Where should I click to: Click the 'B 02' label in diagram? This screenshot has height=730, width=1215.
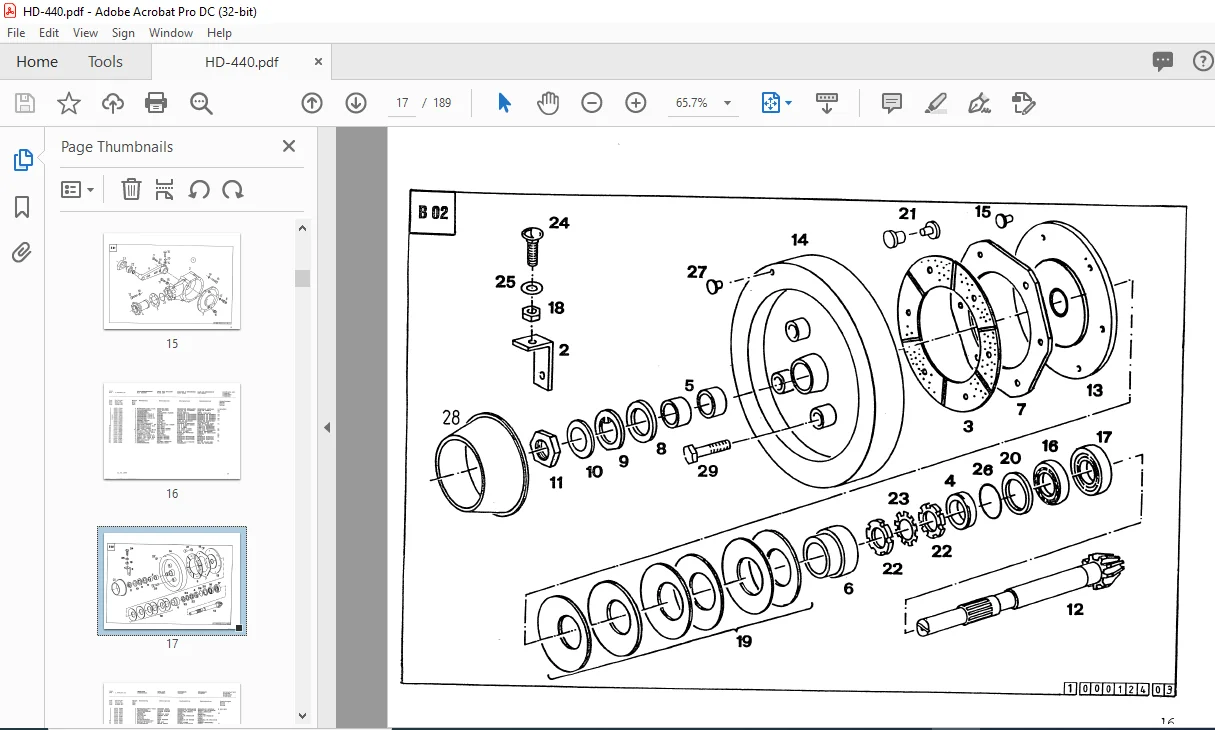(433, 212)
